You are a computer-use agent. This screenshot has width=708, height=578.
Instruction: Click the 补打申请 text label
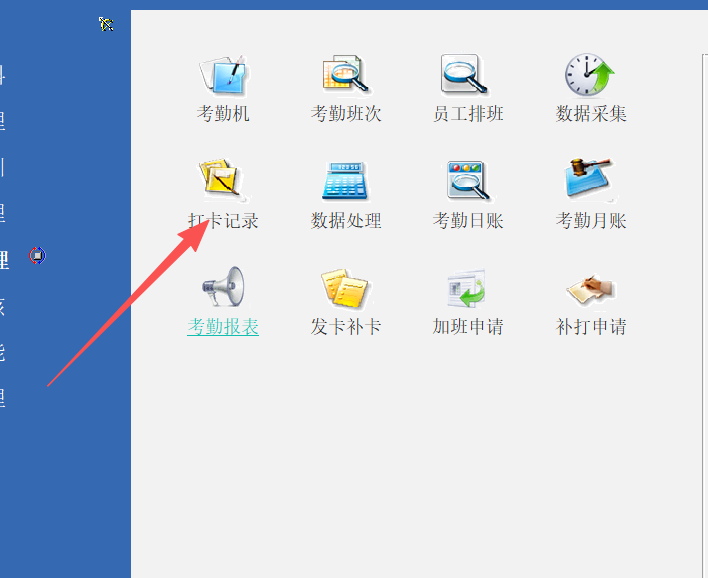[591, 326]
